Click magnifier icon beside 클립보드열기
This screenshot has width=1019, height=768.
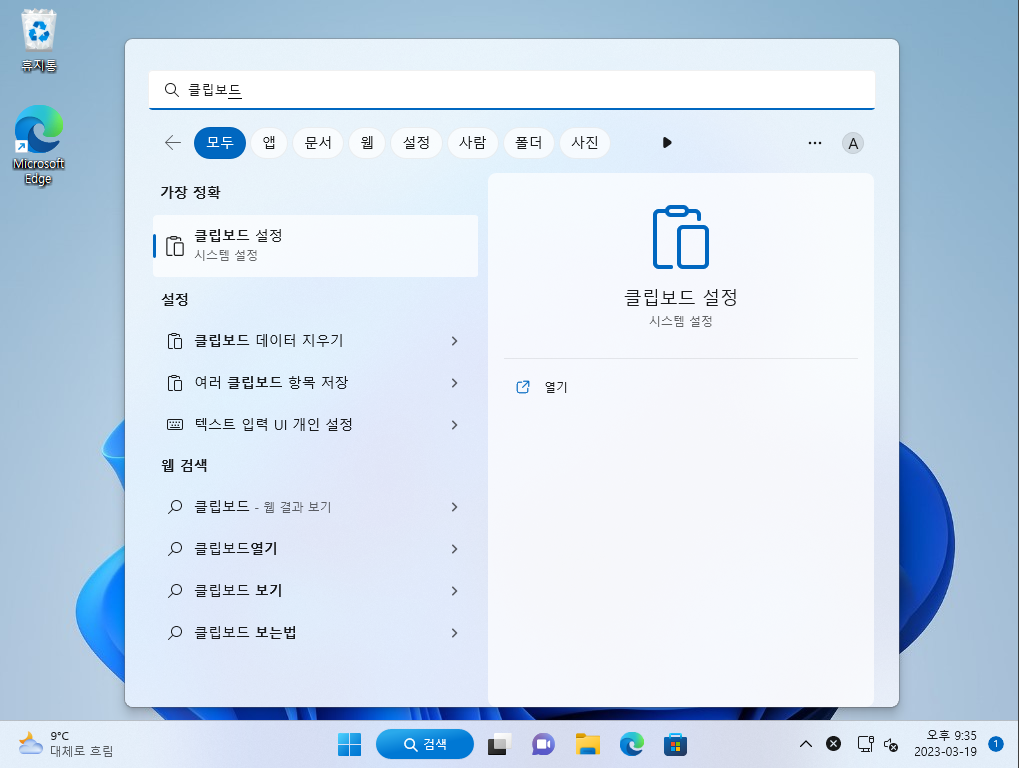tap(175, 549)
